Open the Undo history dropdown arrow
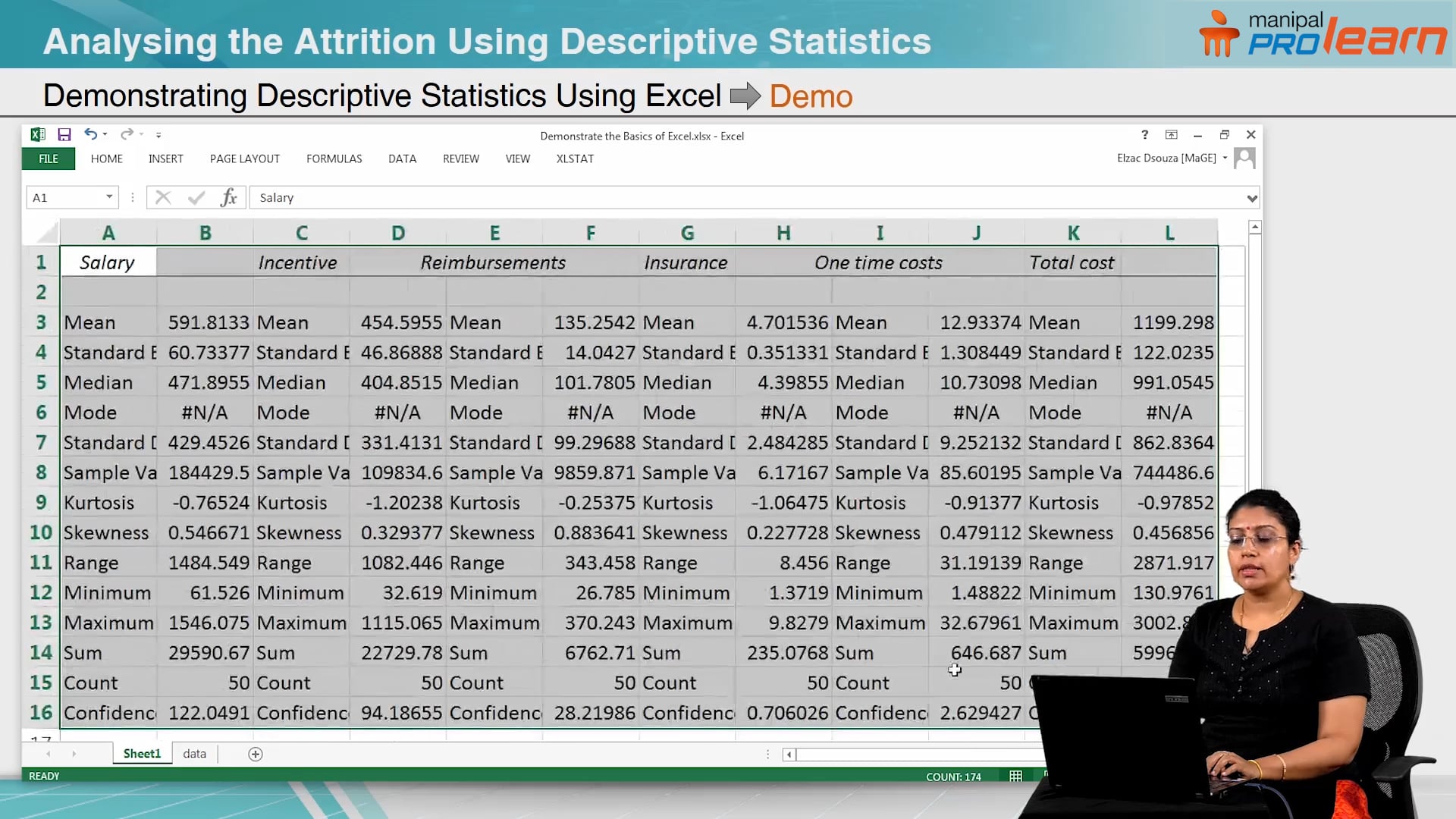 point(104,134)
